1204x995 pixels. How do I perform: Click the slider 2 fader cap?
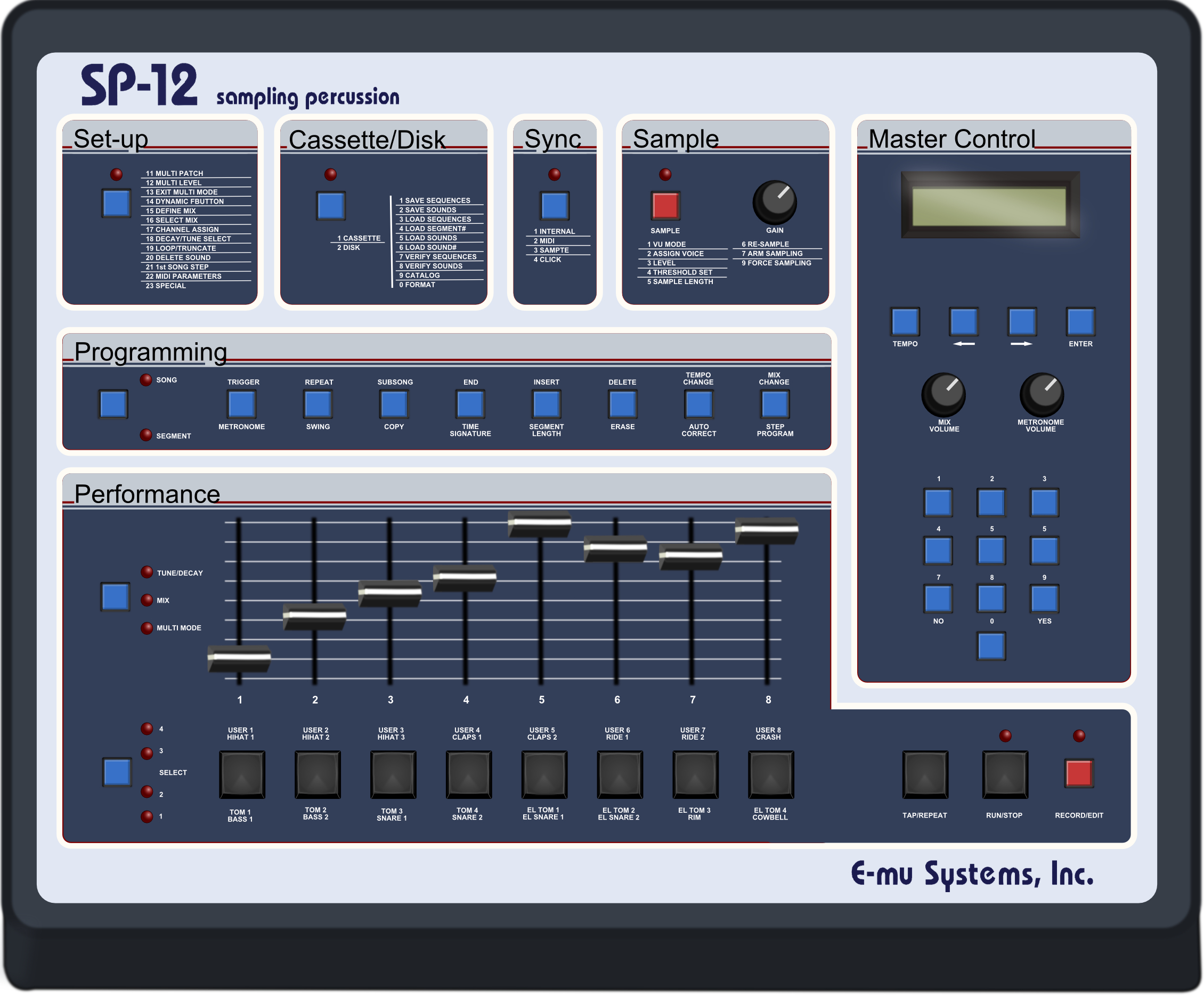coord(314,617)
